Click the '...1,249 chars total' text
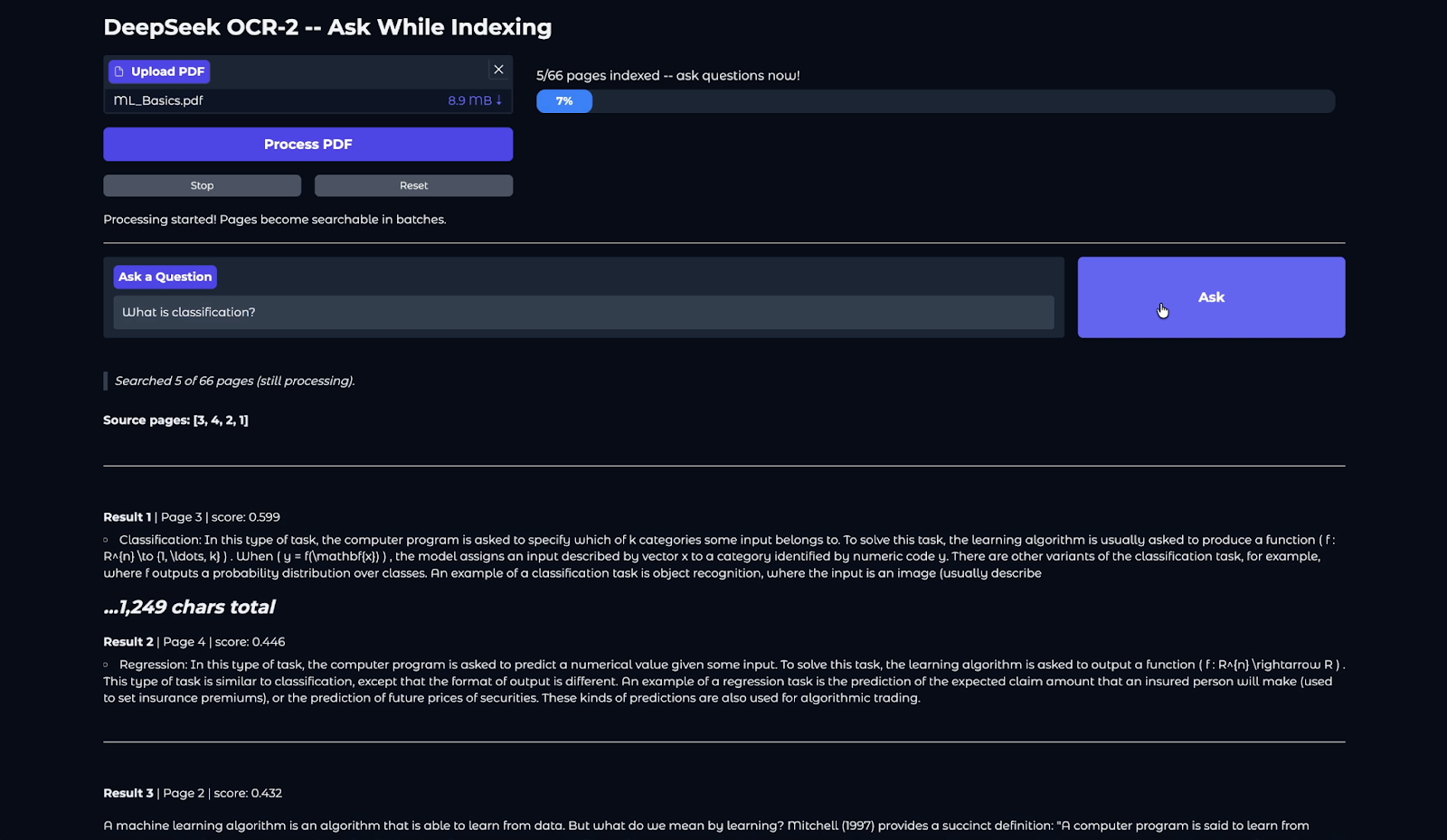The width and height of the screenshot is (1447, 840). [189, 608]
